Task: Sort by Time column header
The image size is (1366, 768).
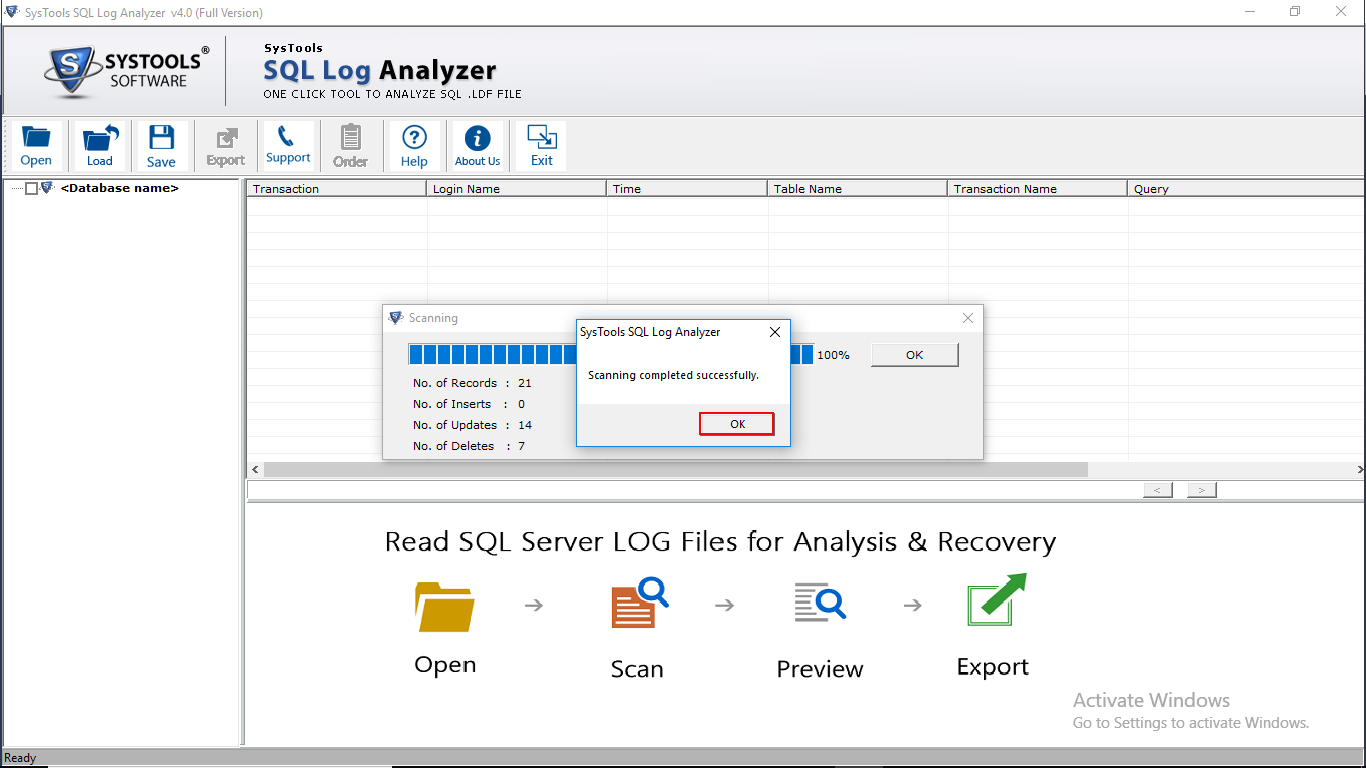Action: tap(687, 188)
